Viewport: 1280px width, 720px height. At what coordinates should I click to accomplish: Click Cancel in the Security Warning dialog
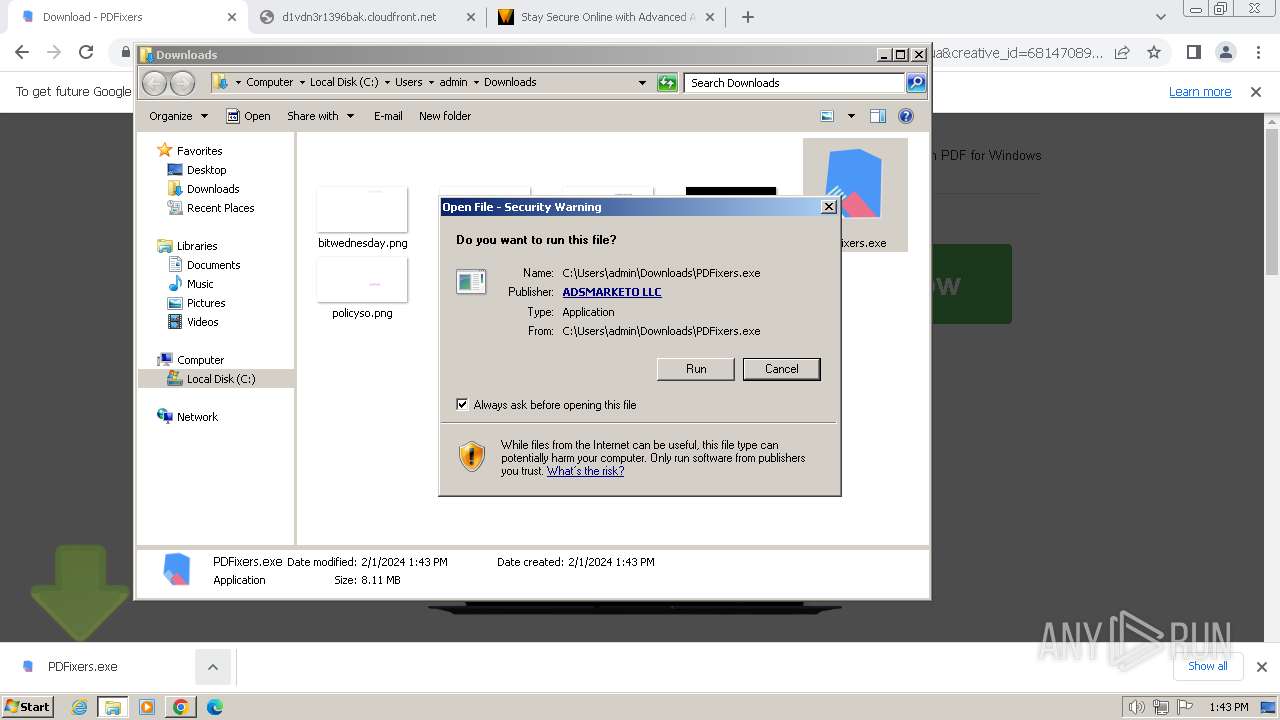point(782,369)
